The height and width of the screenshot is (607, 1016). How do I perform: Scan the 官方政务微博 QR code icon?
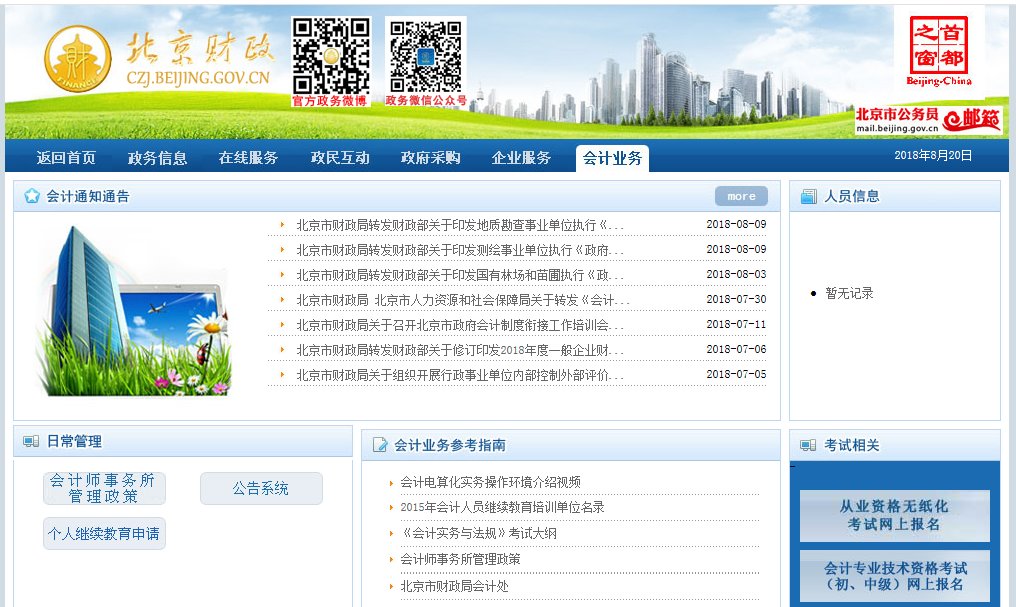pos(331,53)
